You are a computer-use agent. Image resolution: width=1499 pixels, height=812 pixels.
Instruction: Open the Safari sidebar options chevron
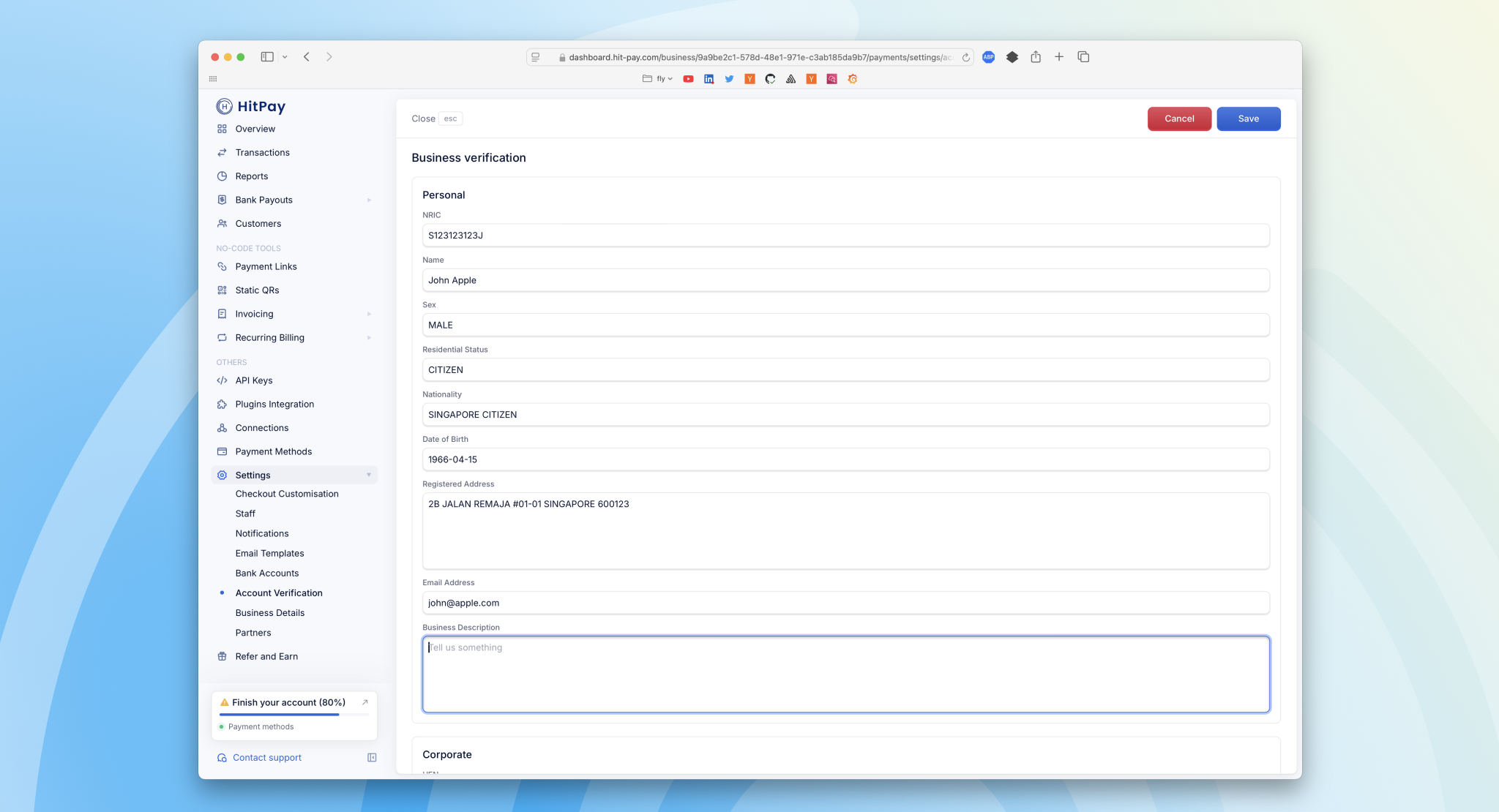[285, 57]
